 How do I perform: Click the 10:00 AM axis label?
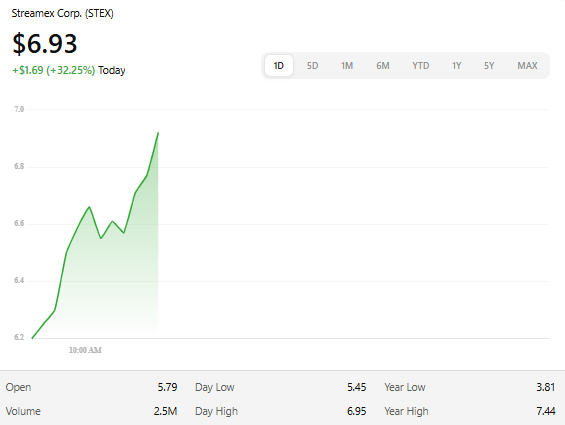click(85, 350)
